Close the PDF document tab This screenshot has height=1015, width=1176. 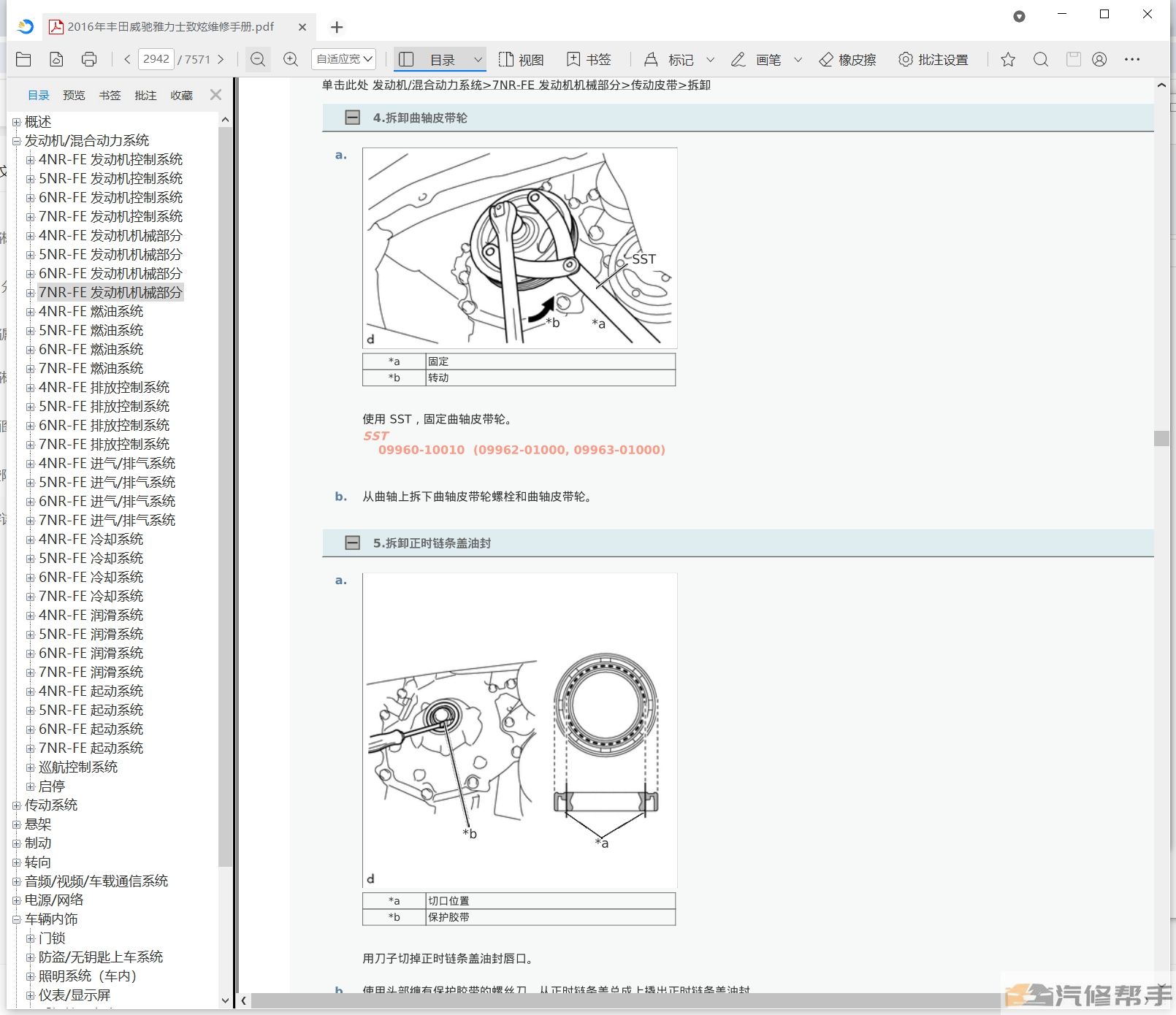pyautogui.click(x=302, y=27)
